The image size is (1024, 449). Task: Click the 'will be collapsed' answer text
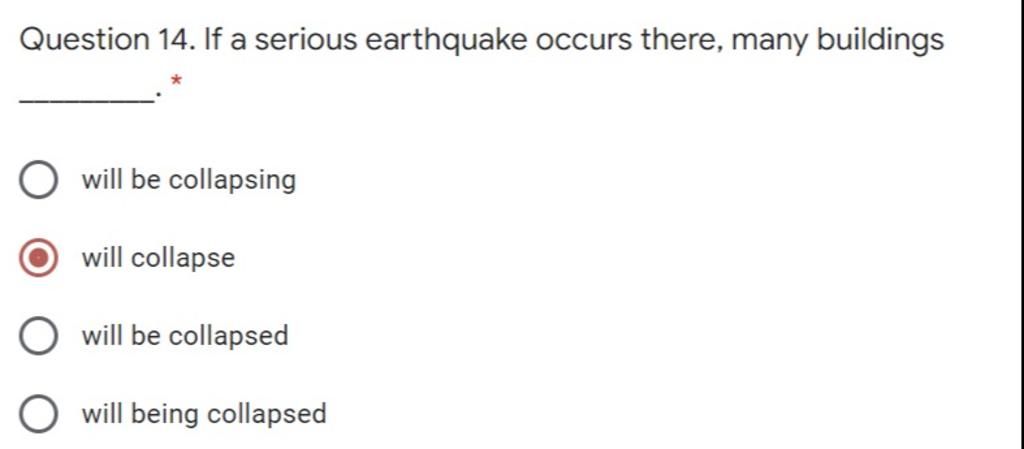coord(185,336)
